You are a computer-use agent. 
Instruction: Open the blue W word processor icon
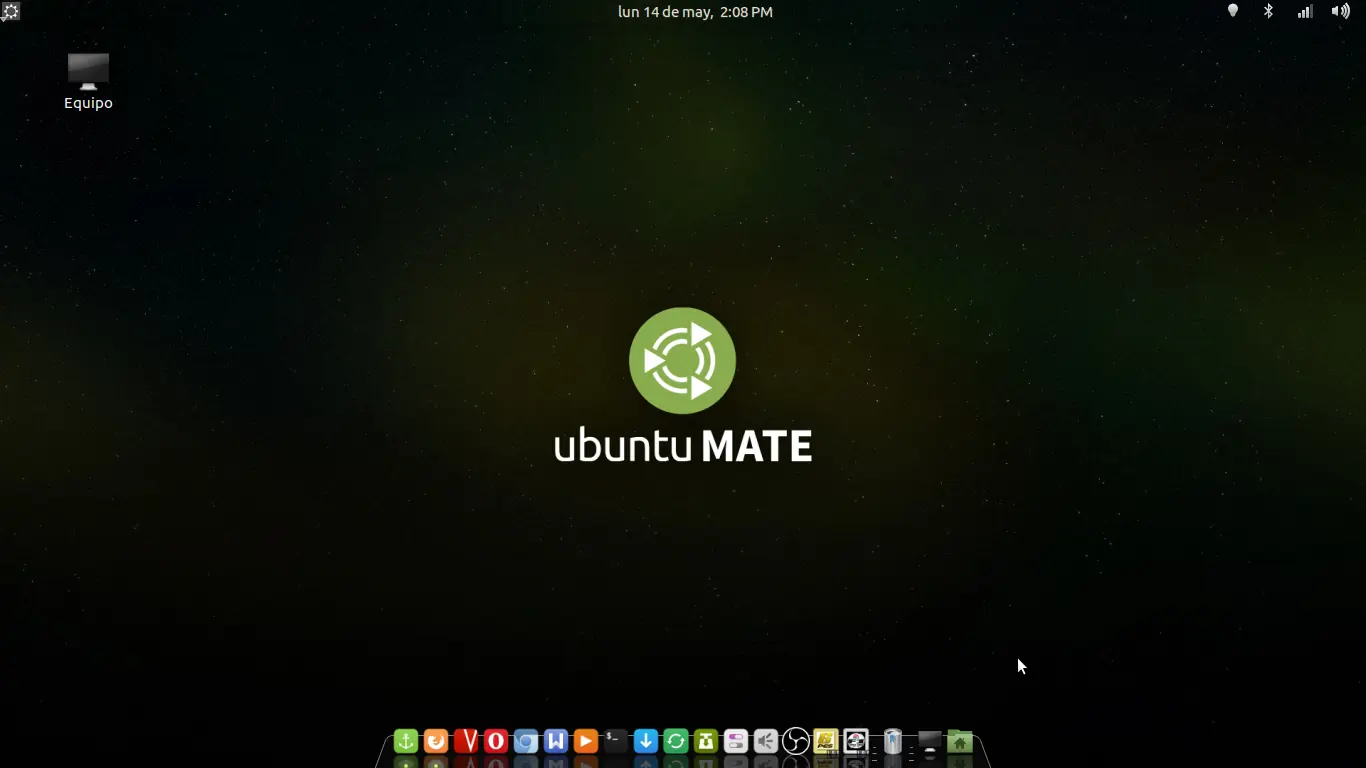click(555, 741)
